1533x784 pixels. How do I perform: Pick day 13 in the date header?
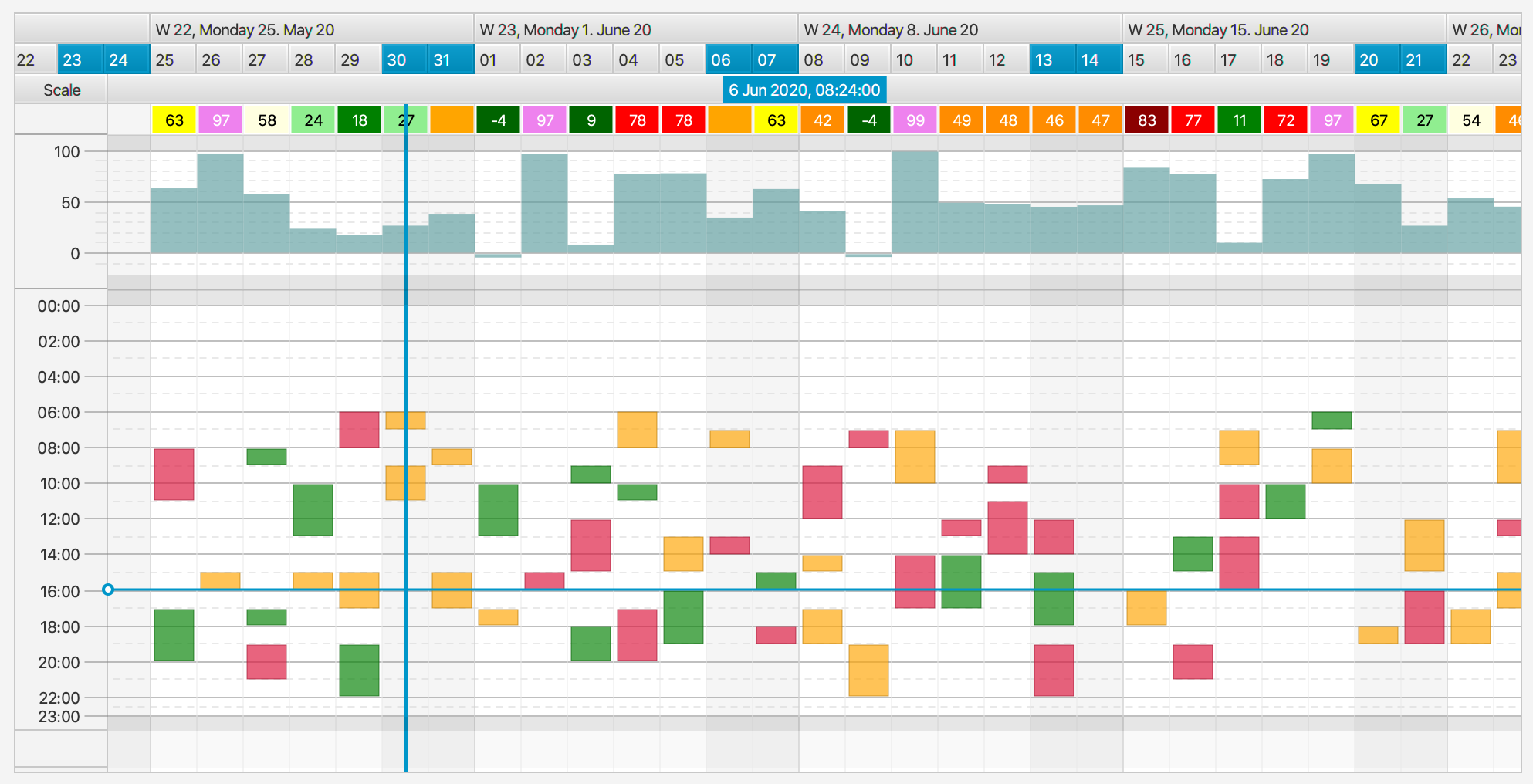click(1044, 60)
